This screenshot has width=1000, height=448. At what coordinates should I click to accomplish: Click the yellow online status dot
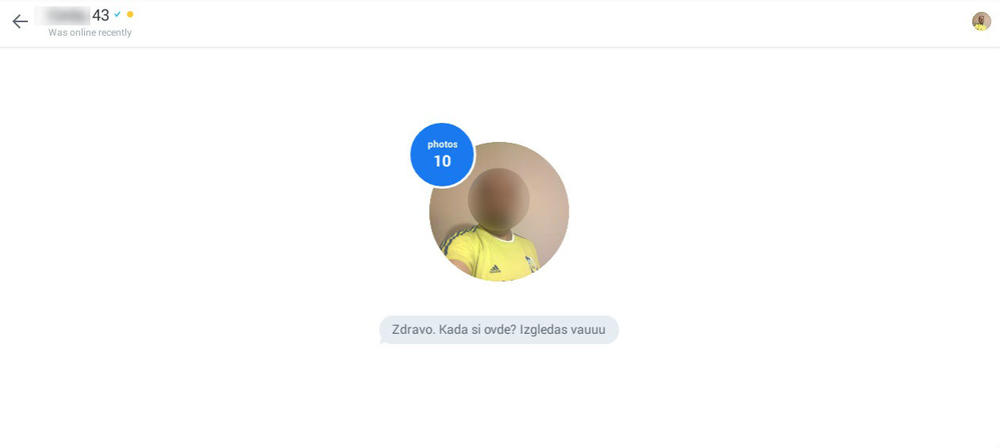point(130,14)
